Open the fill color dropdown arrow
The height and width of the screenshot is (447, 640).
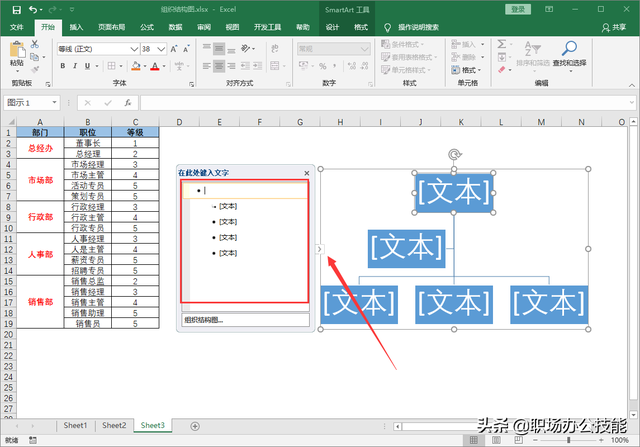pos(145,66)
